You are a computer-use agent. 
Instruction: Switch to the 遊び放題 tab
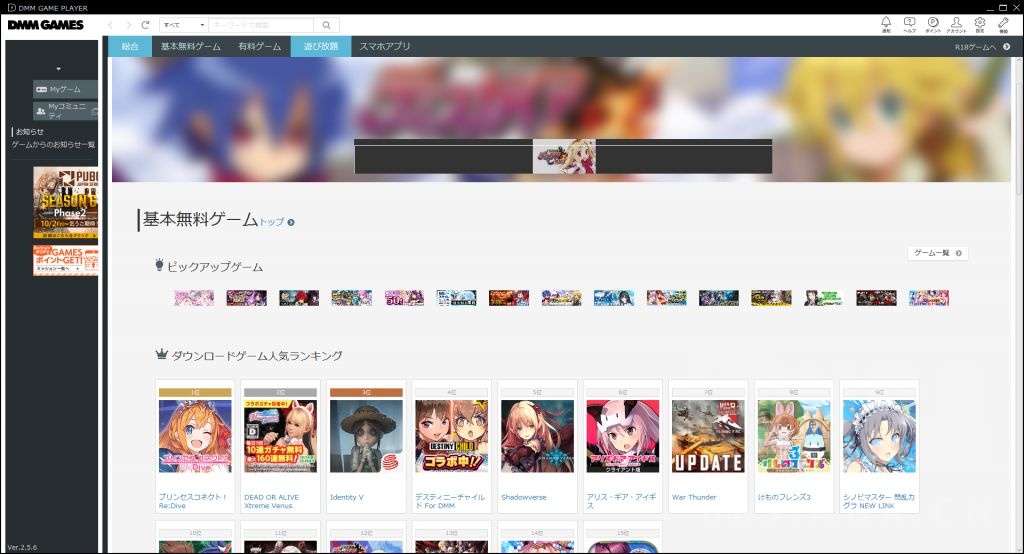click(x=321, y=46)
